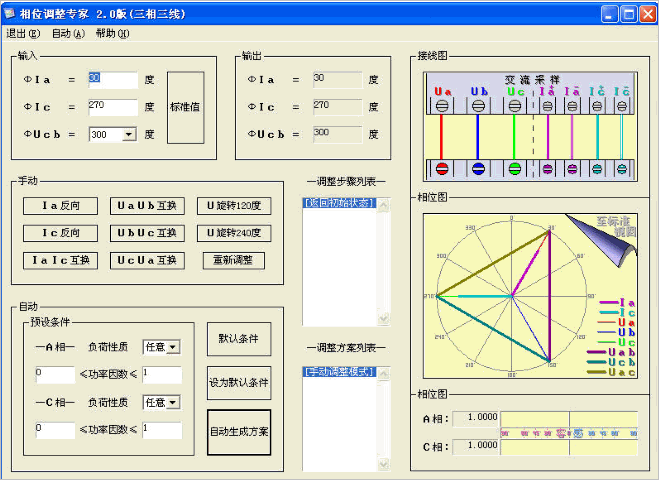659x480 pixels.
Task: Click the top Ub terminal screw
Action: [478, 105]
